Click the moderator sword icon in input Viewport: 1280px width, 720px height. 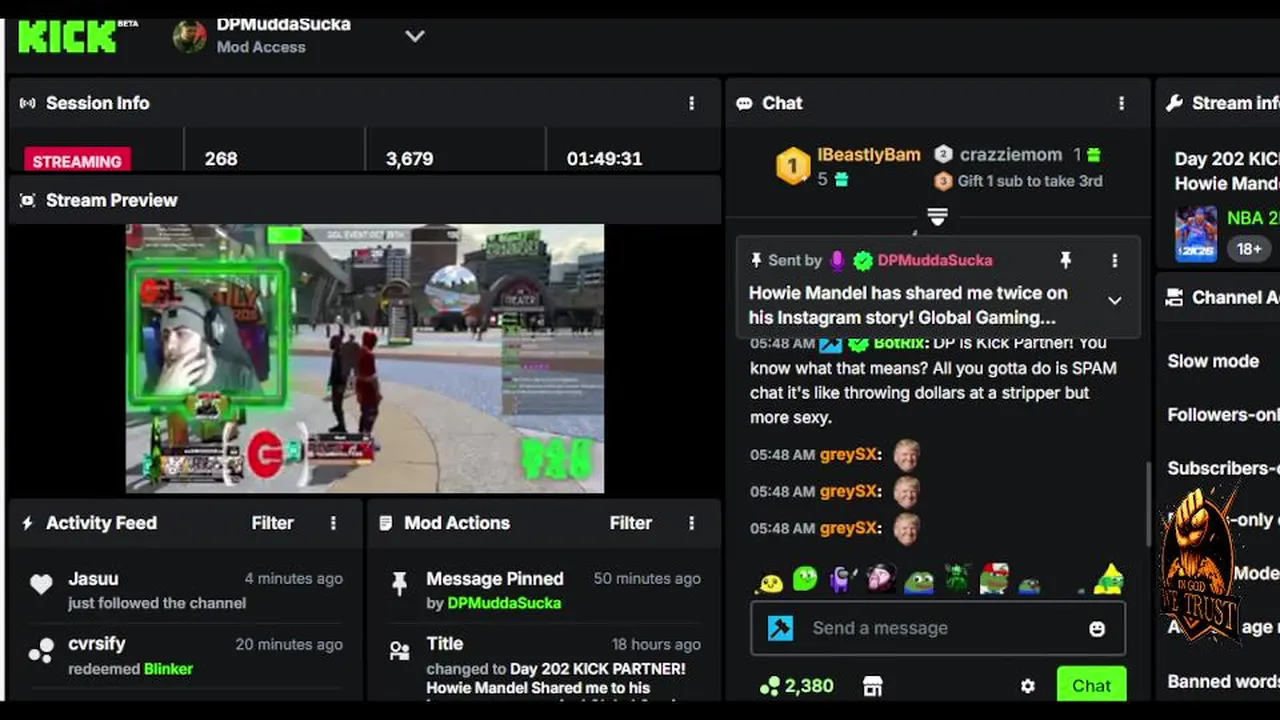(x=780, y=628)
